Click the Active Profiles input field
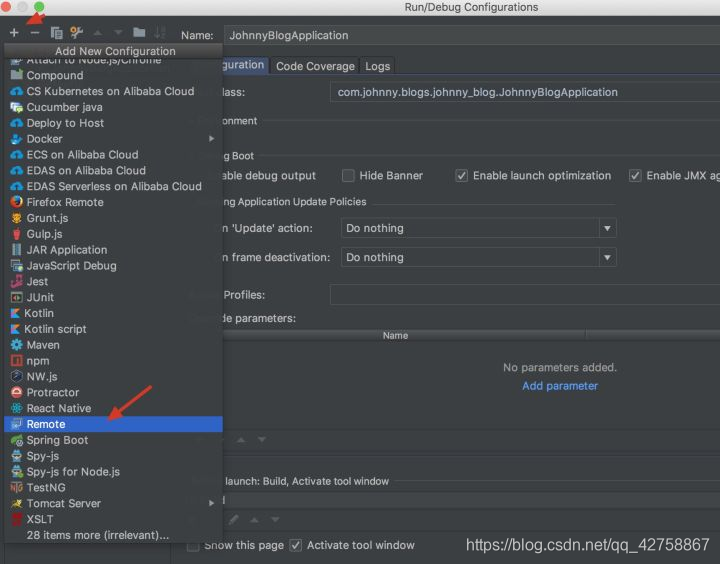Image resolution: width=720 pixels, height=564 pixels. 525,295
